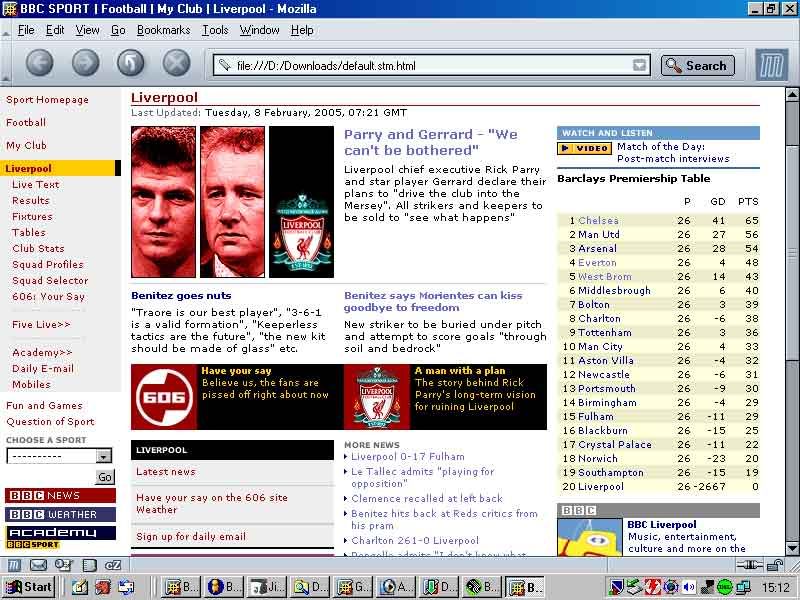Click the BBC NEWS banner

(60, 495)
